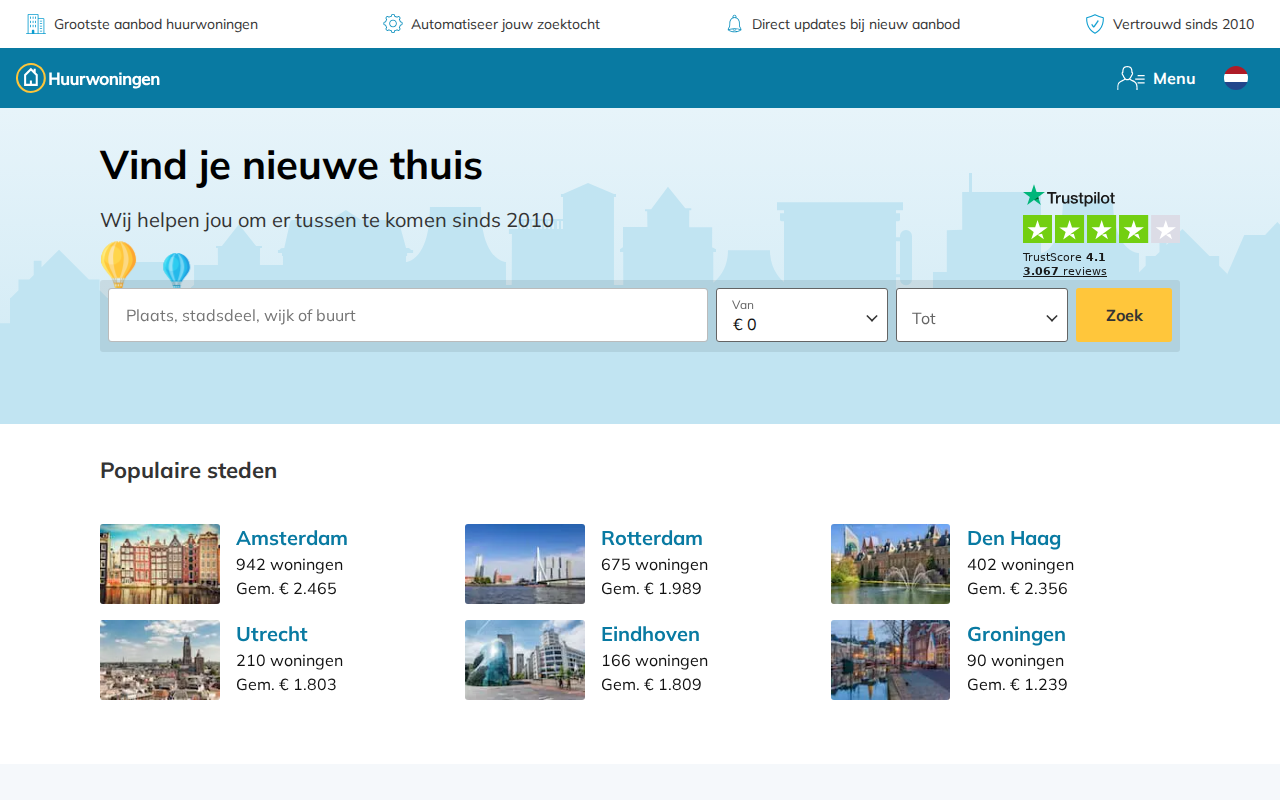Open the 3.067 reviews Trustpilot link
The width and height of the screenshot is (1280, 800).
1065,271
